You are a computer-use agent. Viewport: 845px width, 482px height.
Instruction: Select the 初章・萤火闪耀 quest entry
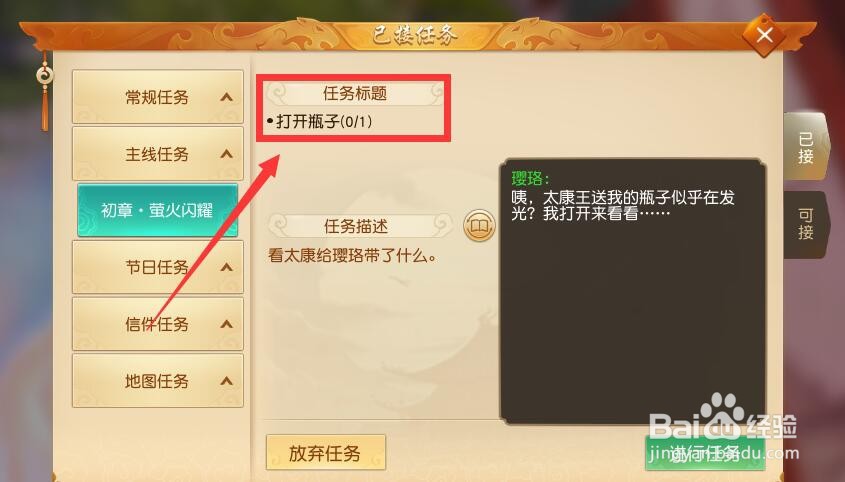point(157,210)
